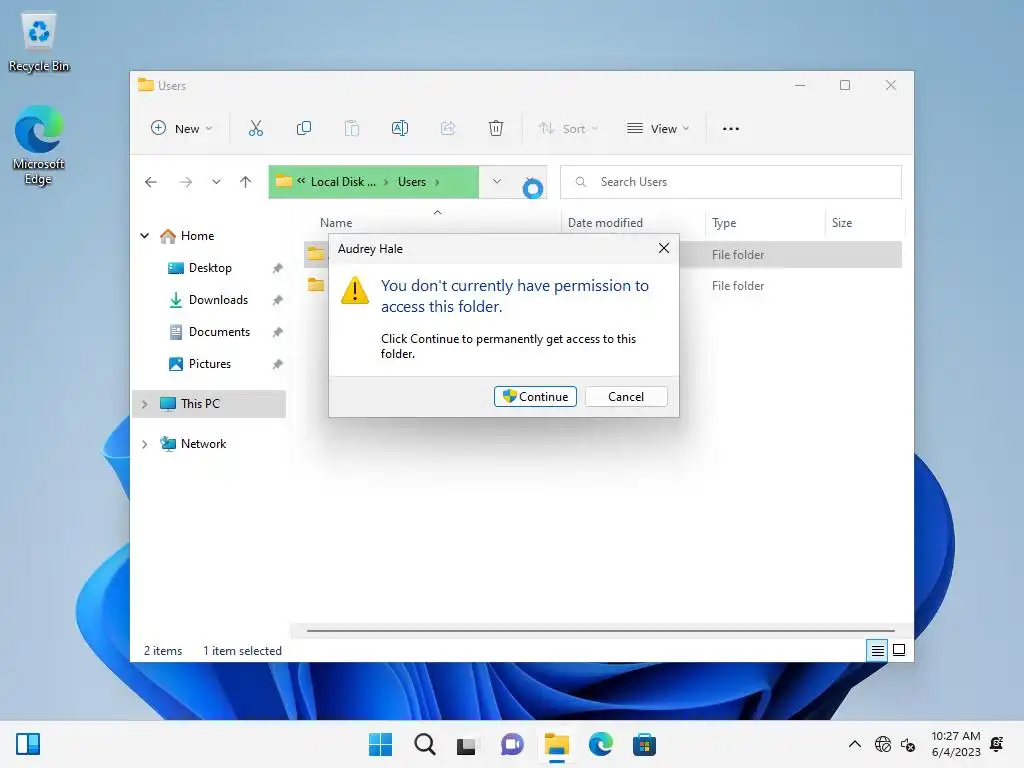The image size is (1024, 768).
Task: Open the notification center icon
Action: coord(997,744)
